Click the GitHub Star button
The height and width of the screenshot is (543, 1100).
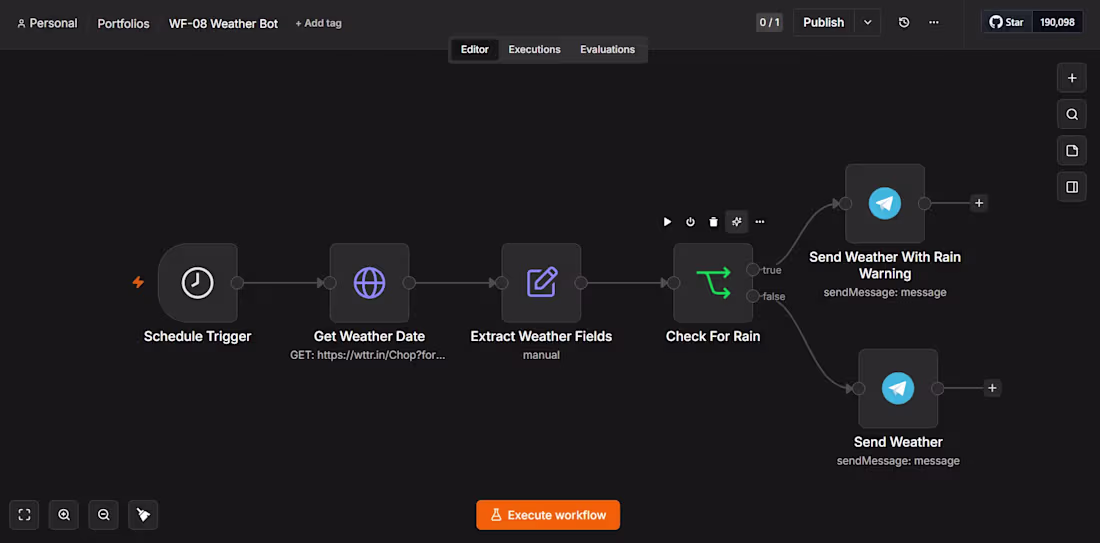coord(1007,22)
